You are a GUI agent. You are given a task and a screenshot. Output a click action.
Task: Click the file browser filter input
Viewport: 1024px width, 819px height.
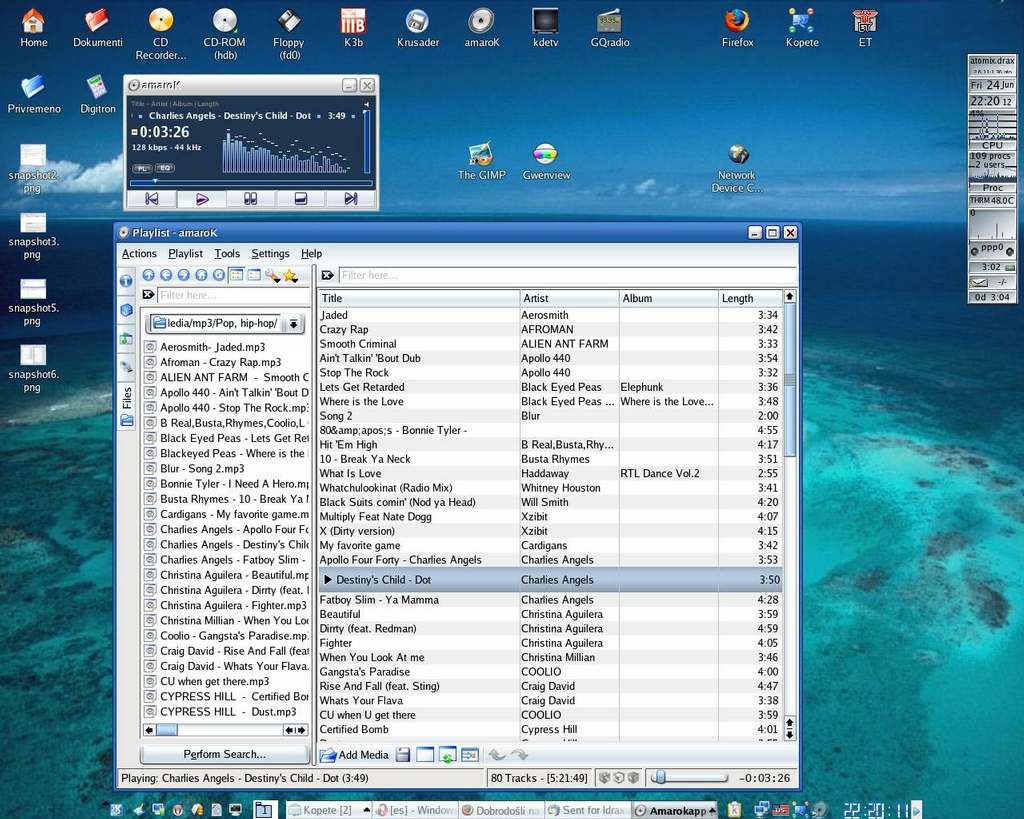[x=233, y=295]
